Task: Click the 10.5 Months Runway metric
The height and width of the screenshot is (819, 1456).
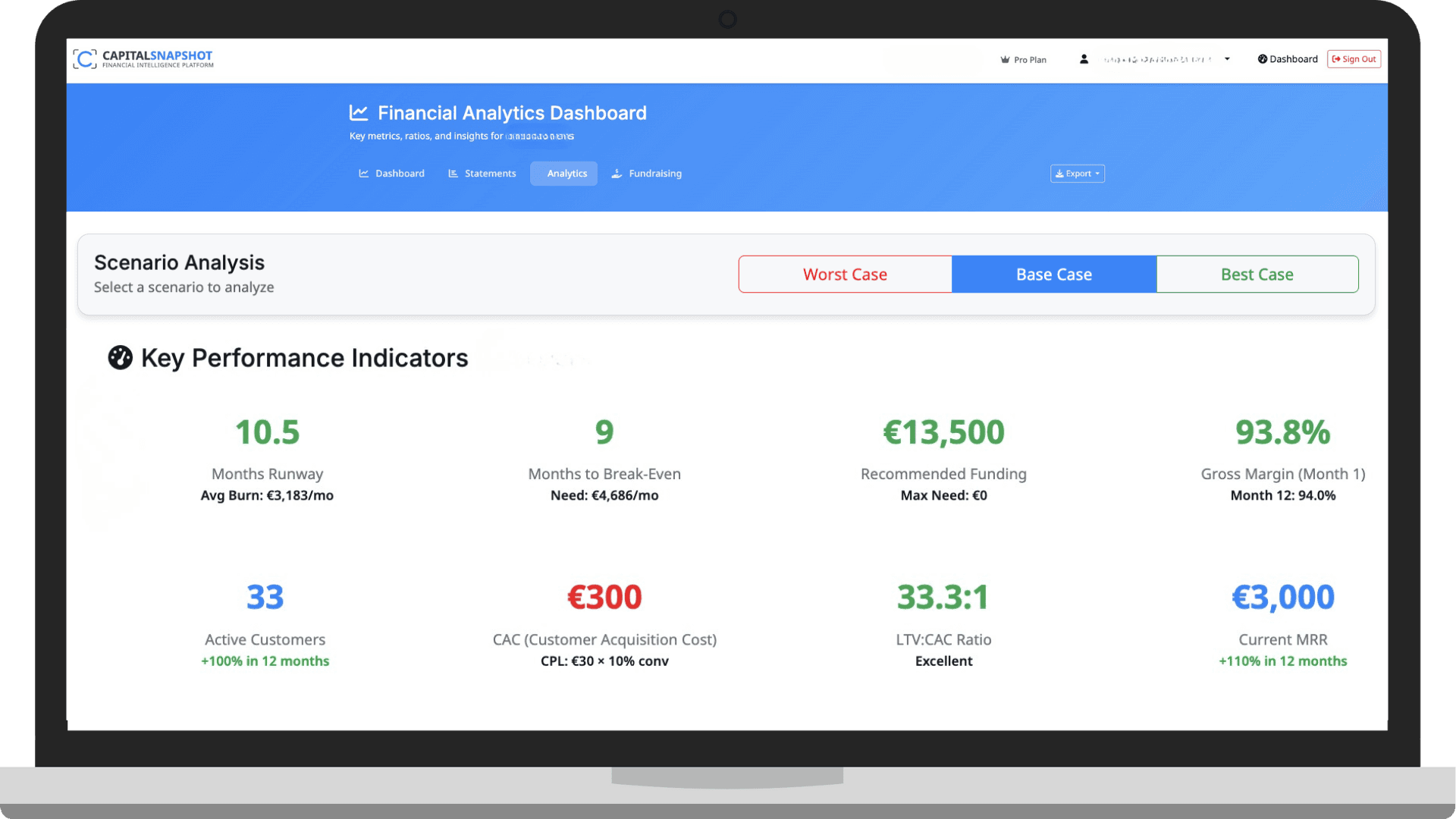Action: point(267,432)
